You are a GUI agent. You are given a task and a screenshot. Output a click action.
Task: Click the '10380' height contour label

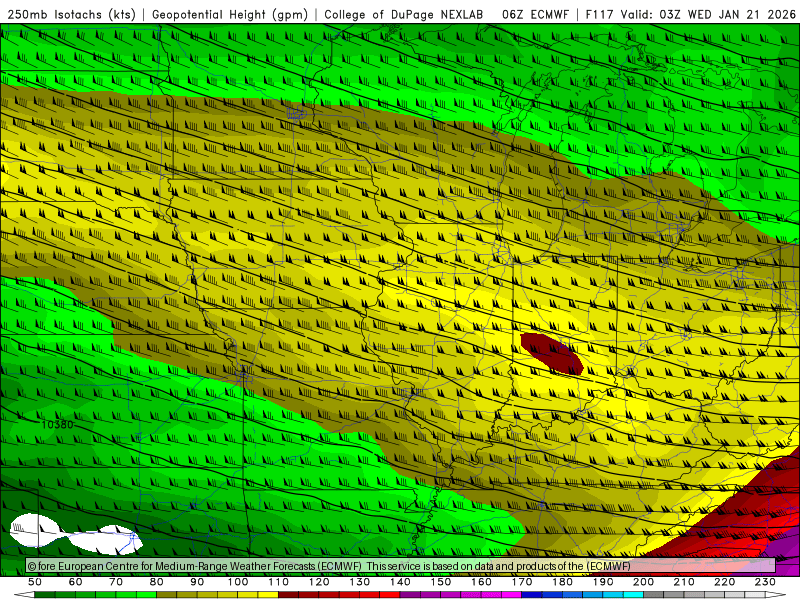pos(57,424)
